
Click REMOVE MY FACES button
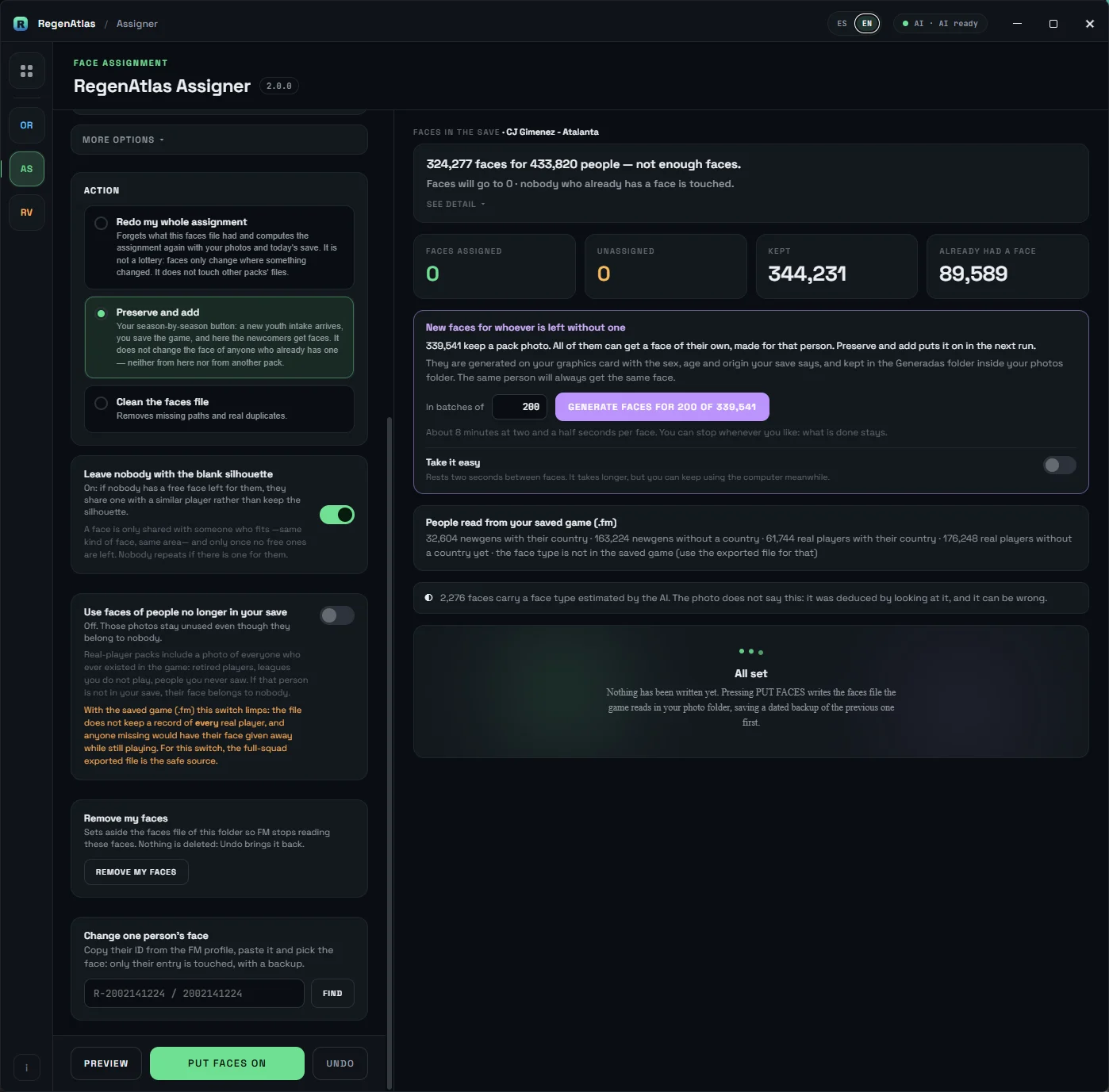click(x=136, y=872)
